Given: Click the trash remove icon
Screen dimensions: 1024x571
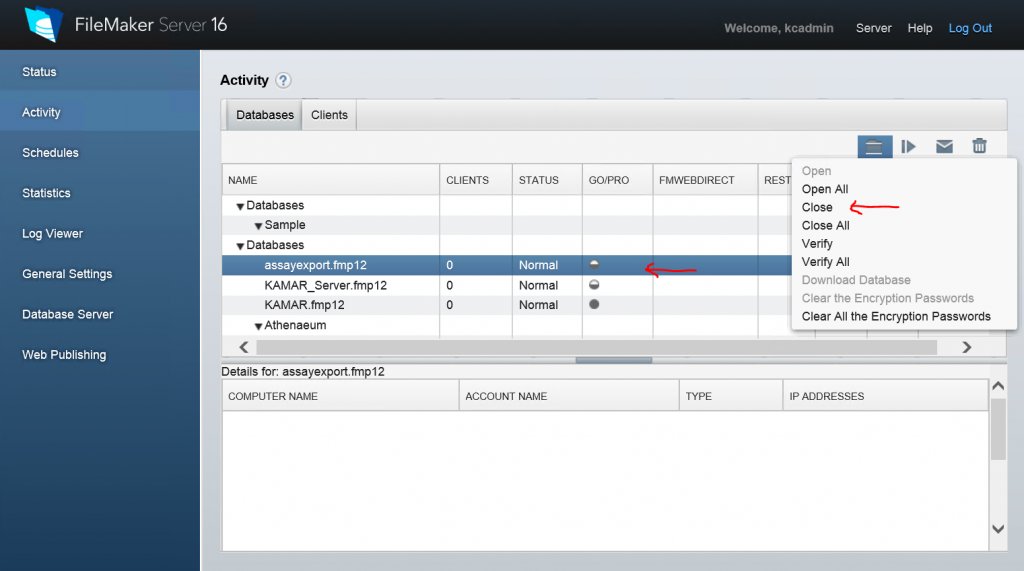Looking at the screenshot, I should [x=980, y=146].
